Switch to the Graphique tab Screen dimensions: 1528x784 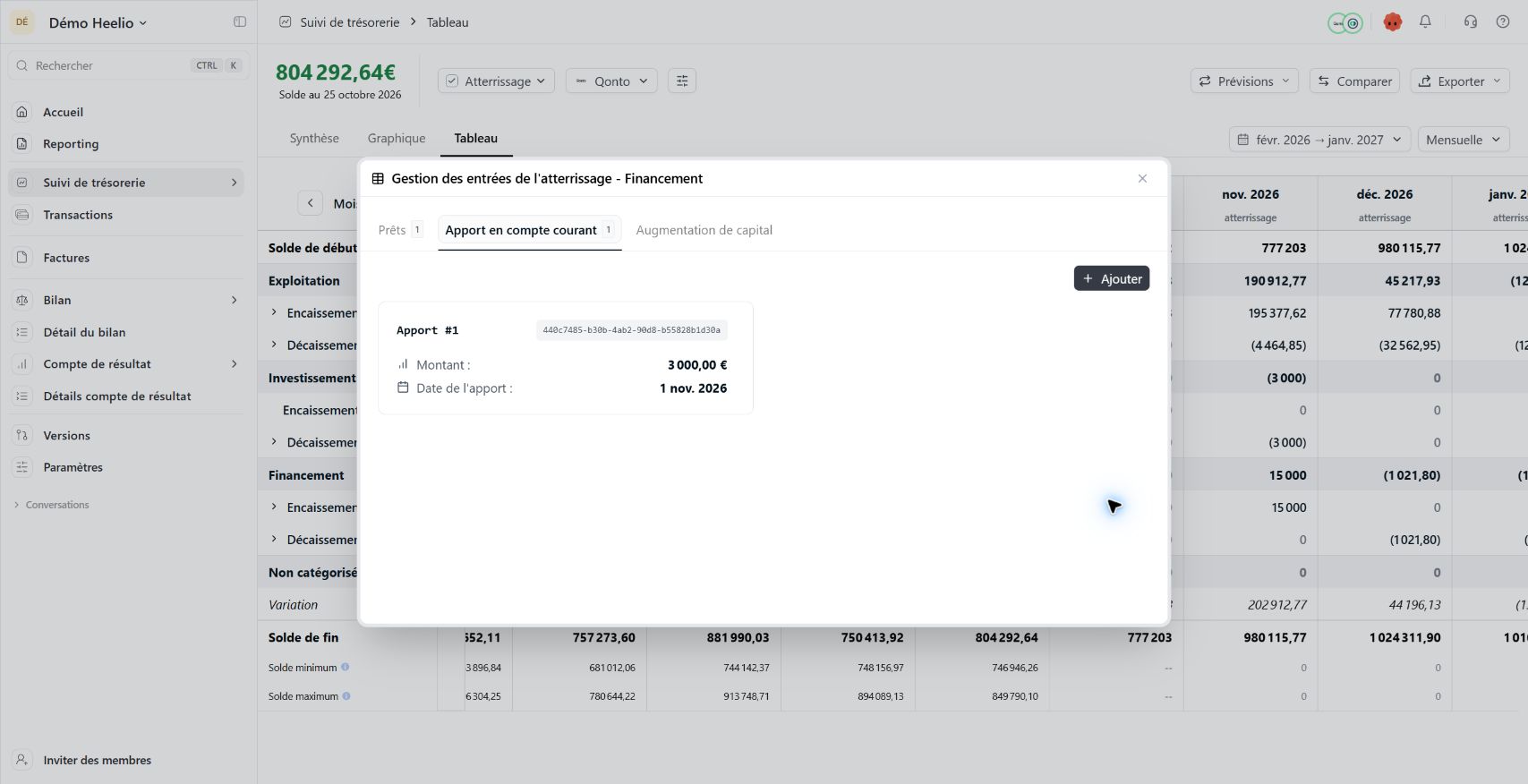[x=397, y=138]
